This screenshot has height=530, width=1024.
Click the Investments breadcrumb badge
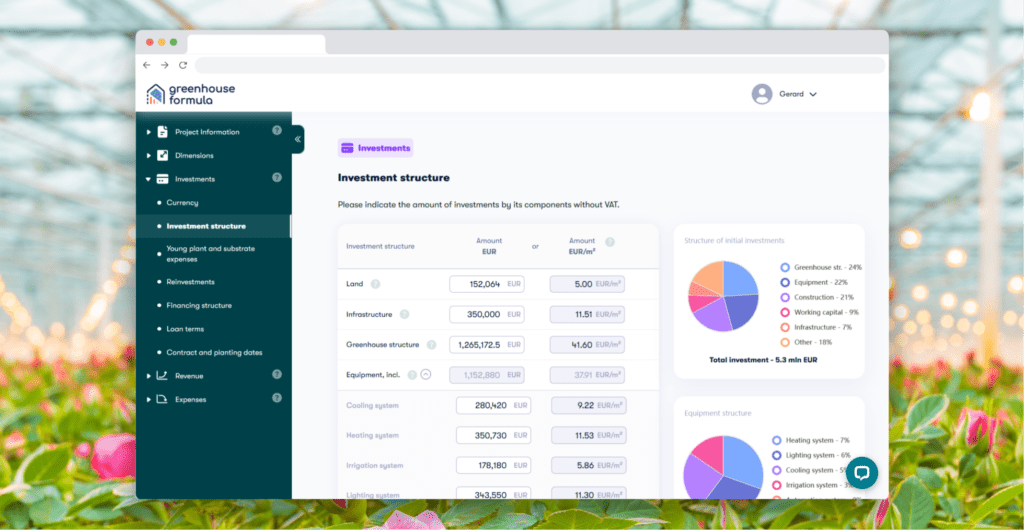(376, 148)
